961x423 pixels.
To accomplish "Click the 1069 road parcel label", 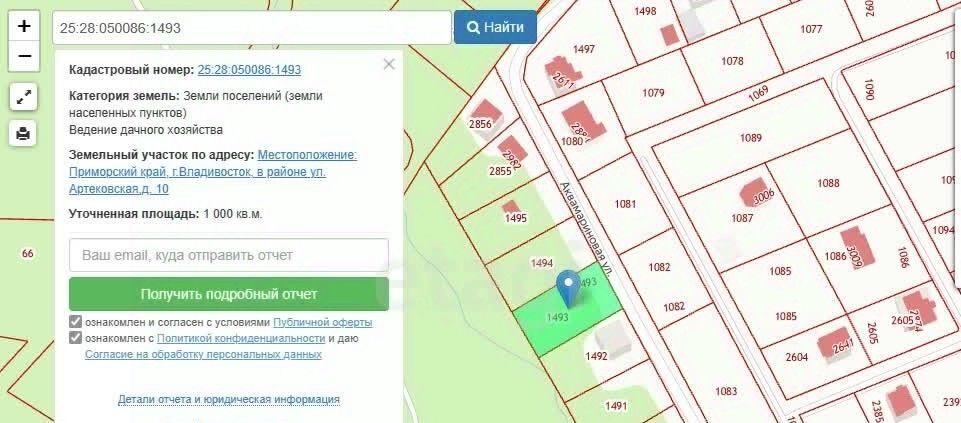I will coord(758,94).
